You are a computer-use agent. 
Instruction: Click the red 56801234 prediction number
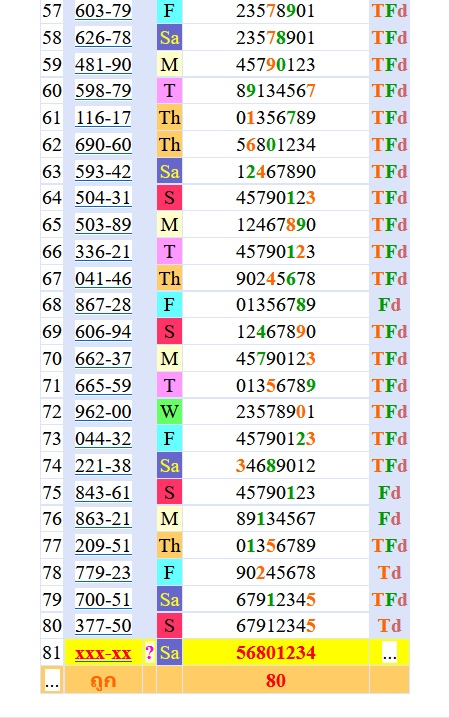[x=276, y=653]
